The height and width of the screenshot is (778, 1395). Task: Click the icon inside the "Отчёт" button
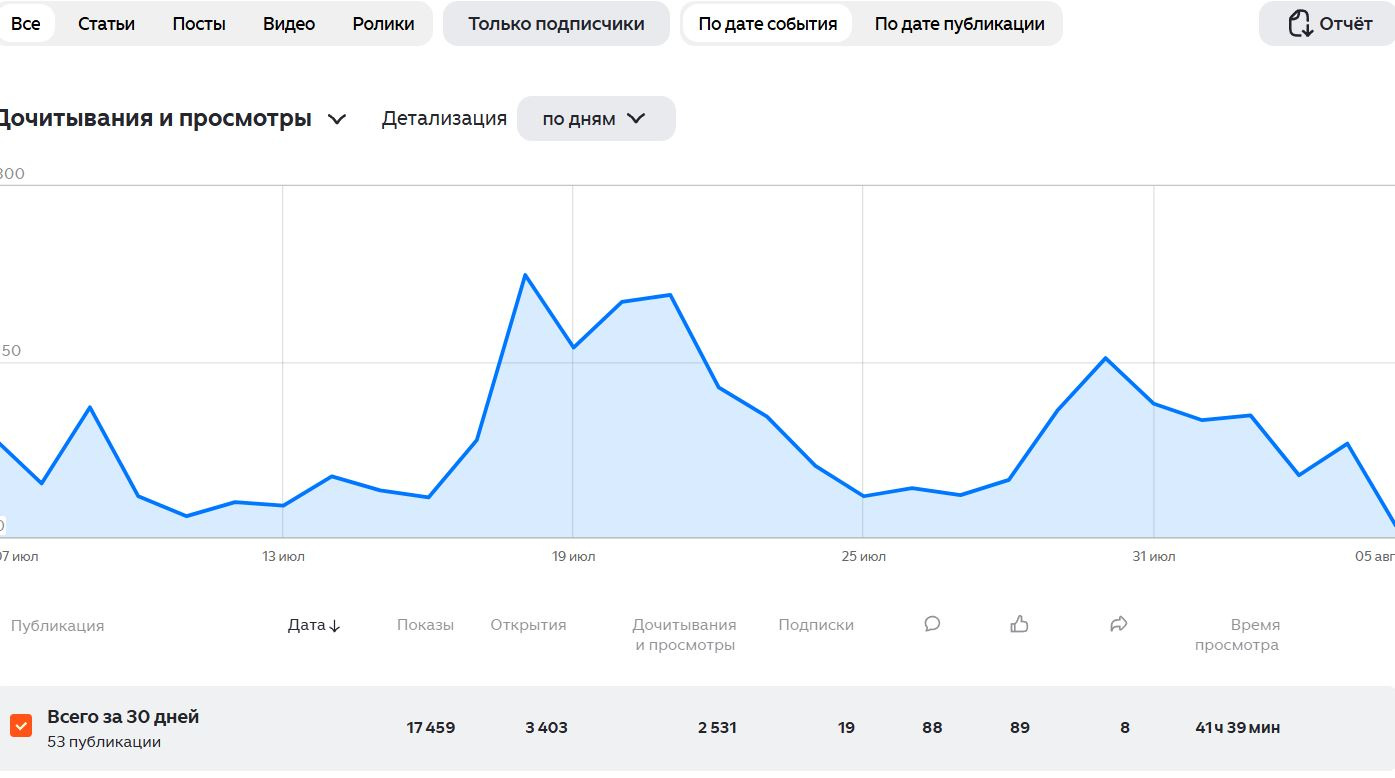[1299, 24]
